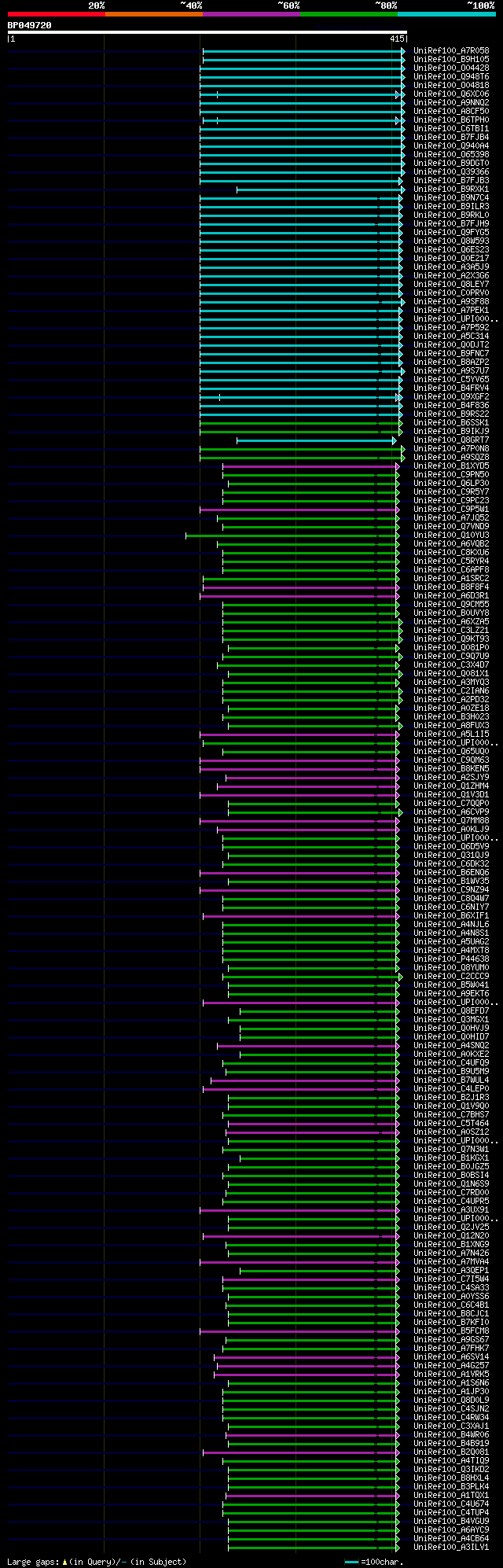Click hit label UniRef100_Q8GRT7
503x1568 pixels.
pyautogui.click(x=451, y=440)
